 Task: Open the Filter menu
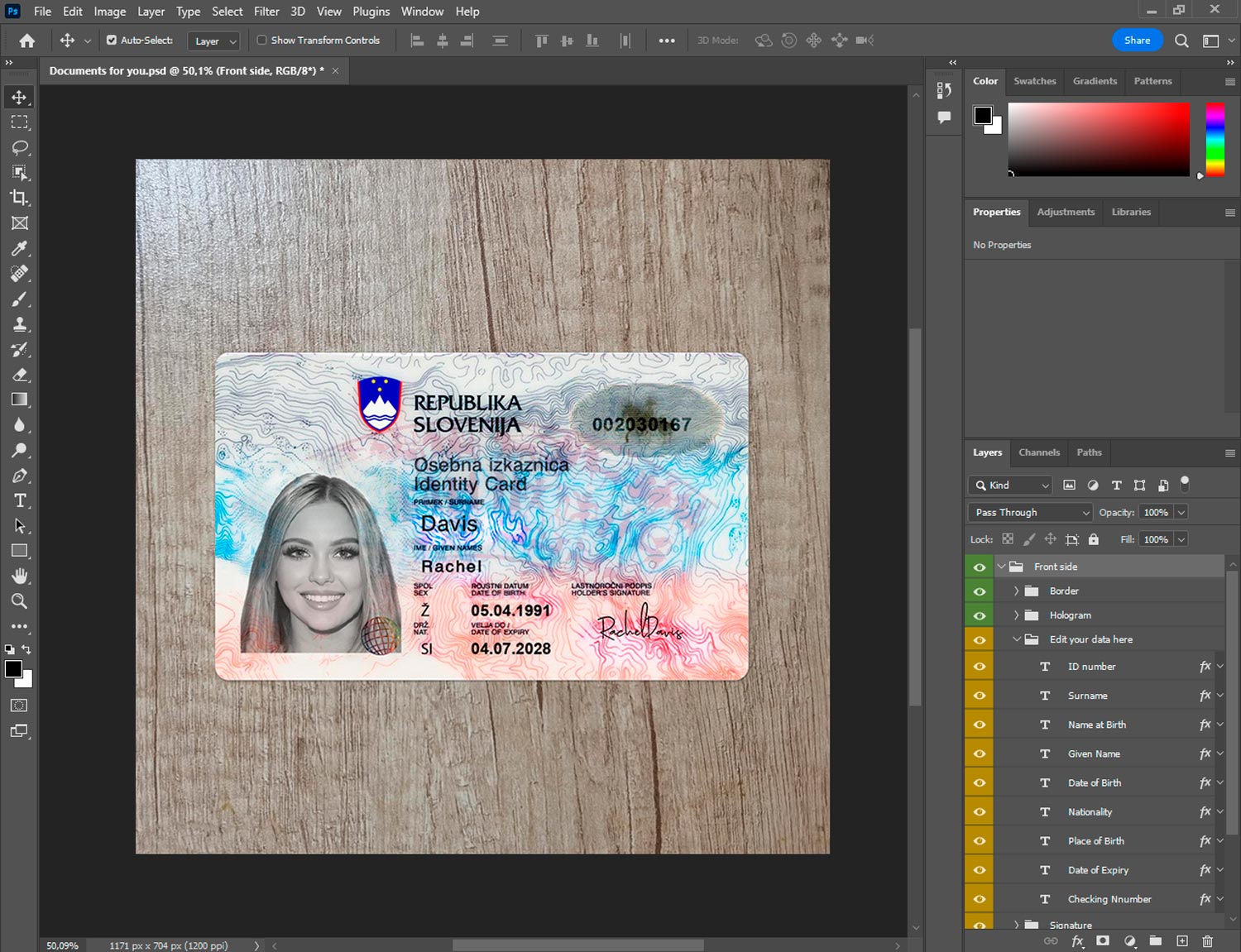[266, 12]
